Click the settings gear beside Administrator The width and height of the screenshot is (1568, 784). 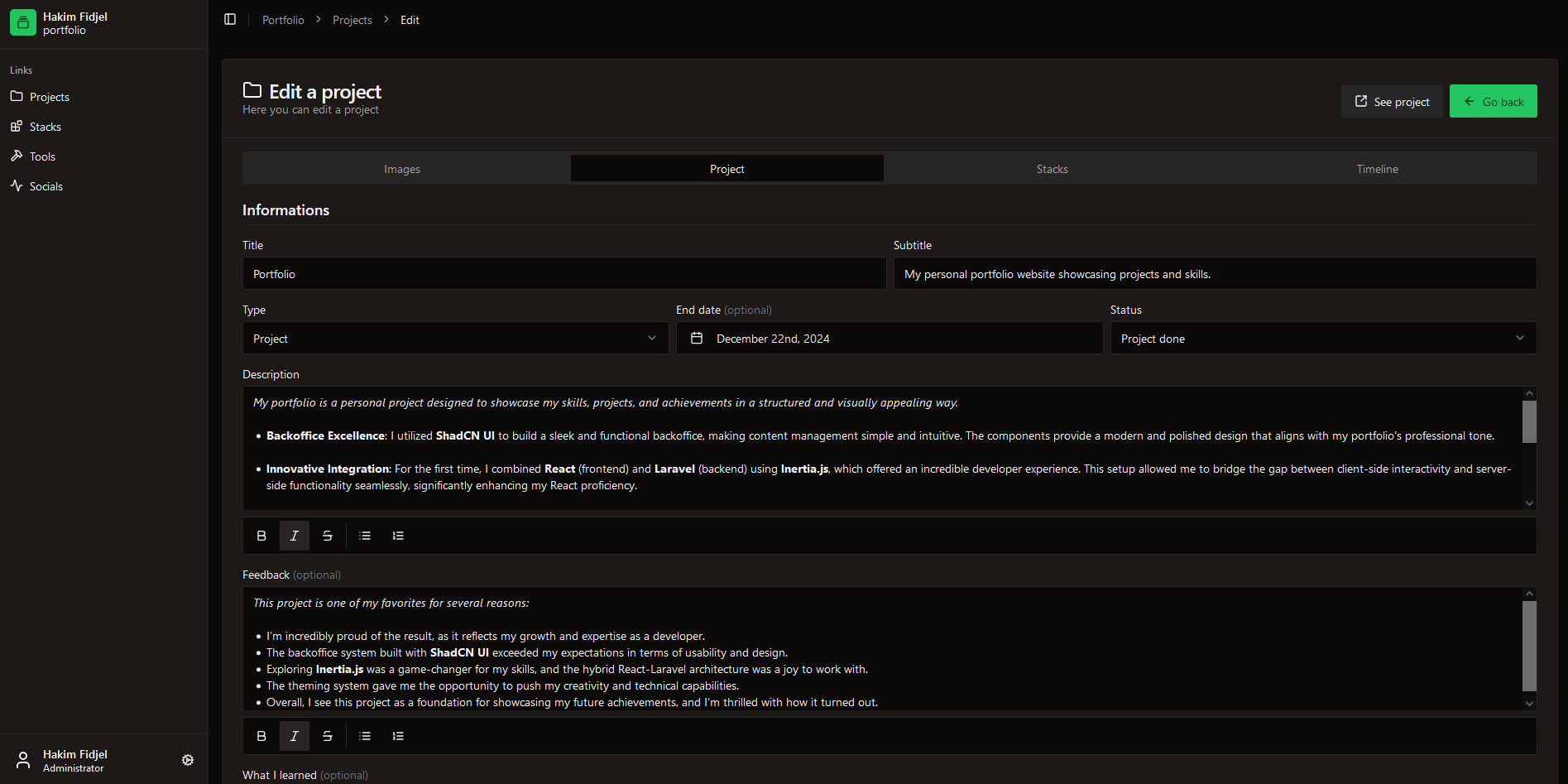[x=188, y=760]
